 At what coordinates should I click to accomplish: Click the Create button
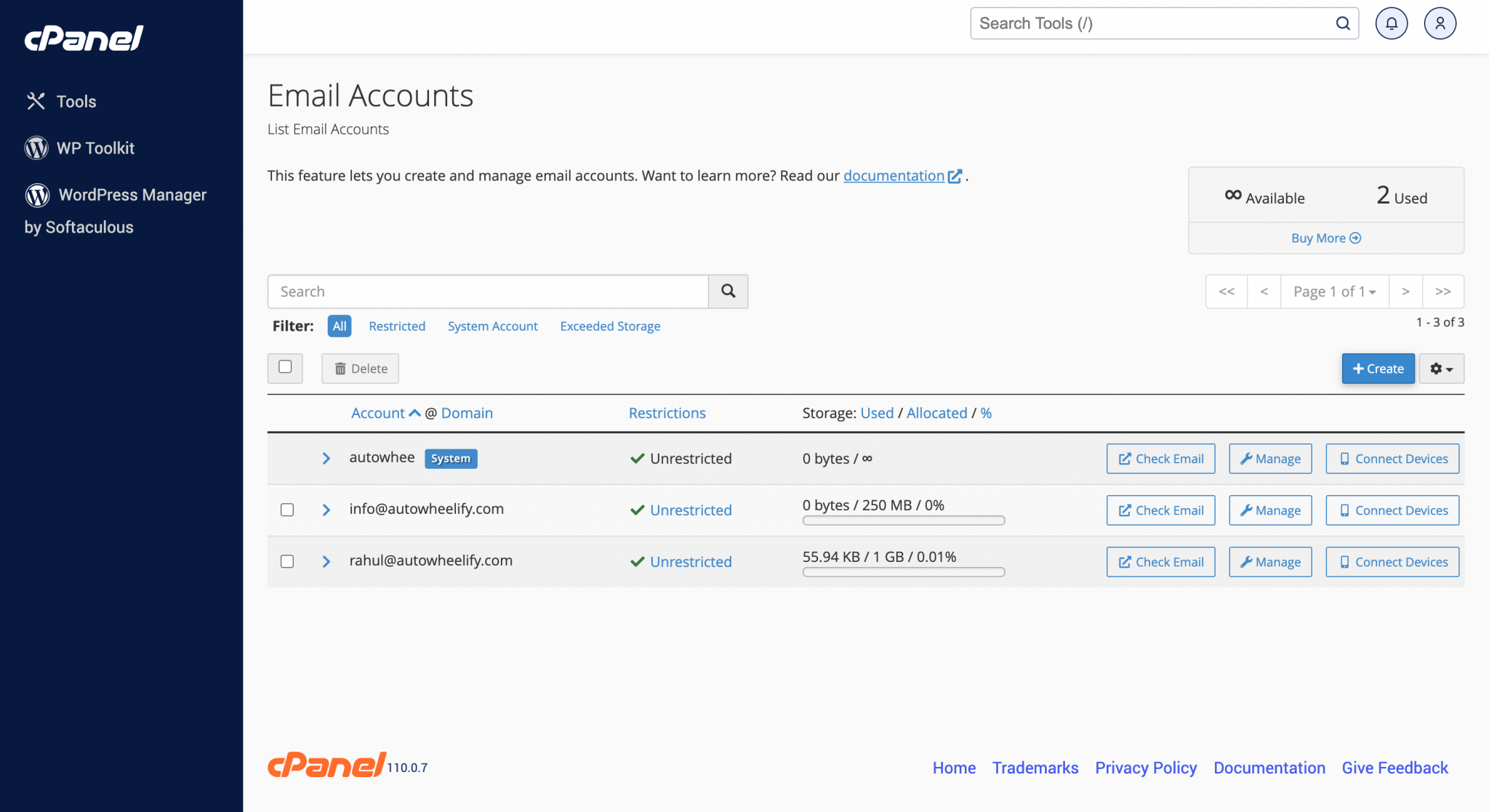[x=1378, y=369]
